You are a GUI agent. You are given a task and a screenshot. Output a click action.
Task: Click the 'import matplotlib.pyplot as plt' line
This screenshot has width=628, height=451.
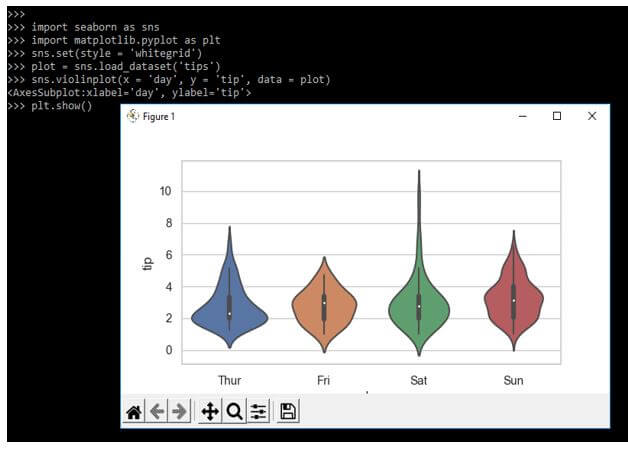[x=114, y=40]
